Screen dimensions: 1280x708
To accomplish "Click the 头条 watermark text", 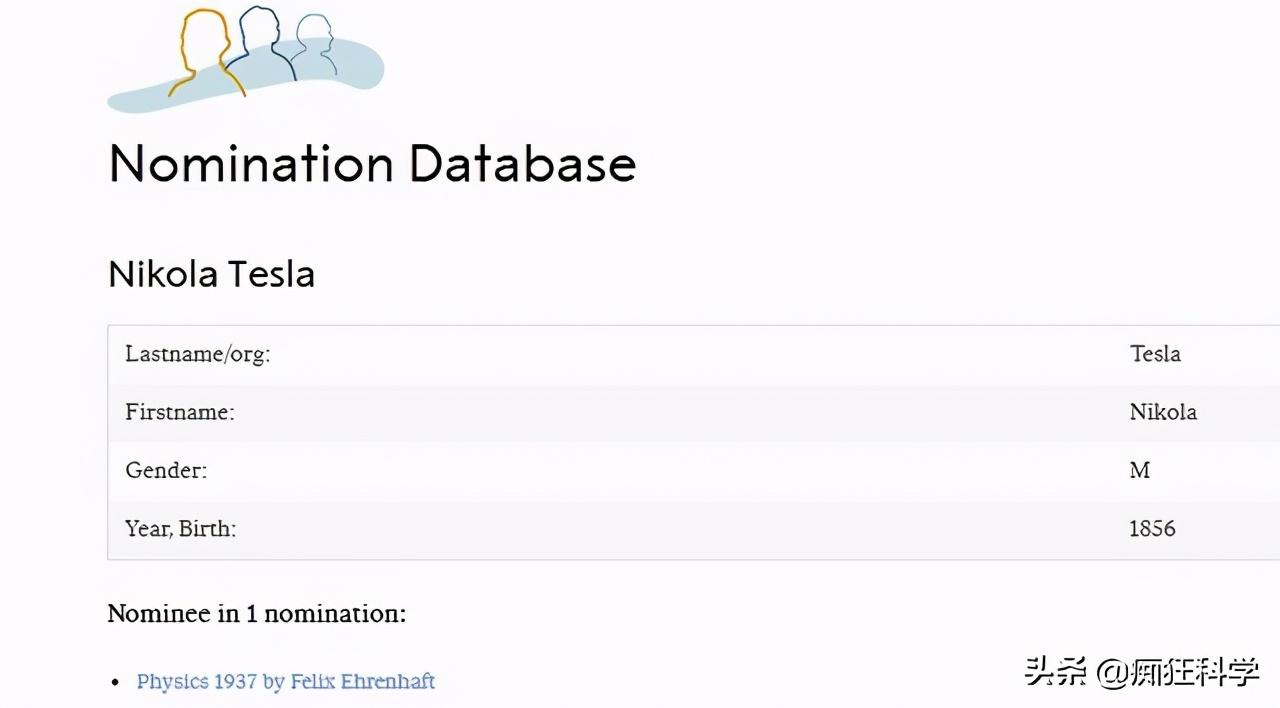I will coord(1056,671).
